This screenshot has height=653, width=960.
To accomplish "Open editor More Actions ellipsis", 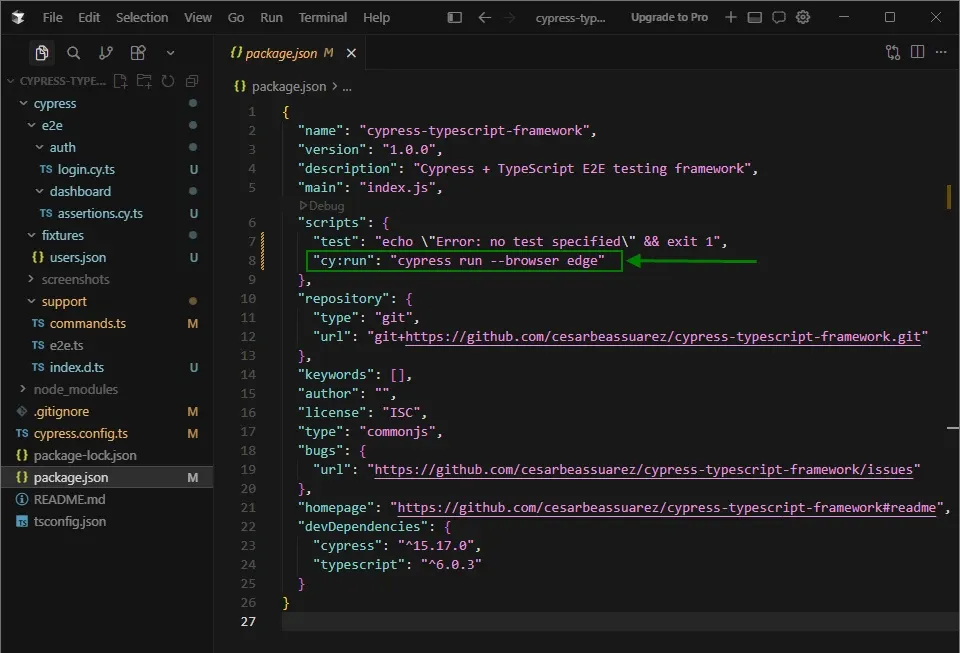I will (x=941, y=53).
